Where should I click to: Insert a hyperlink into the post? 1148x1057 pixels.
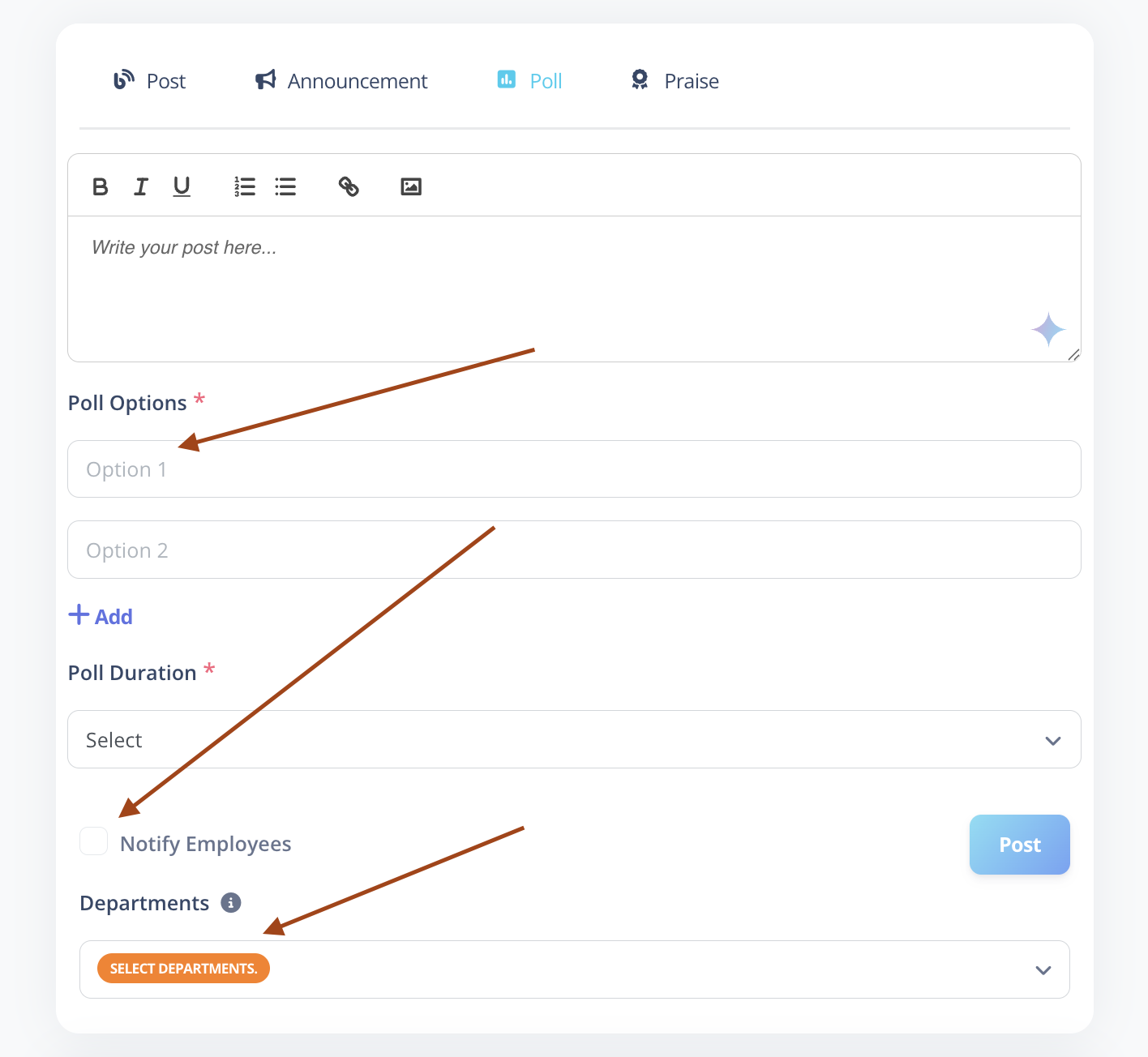point(349,186)
